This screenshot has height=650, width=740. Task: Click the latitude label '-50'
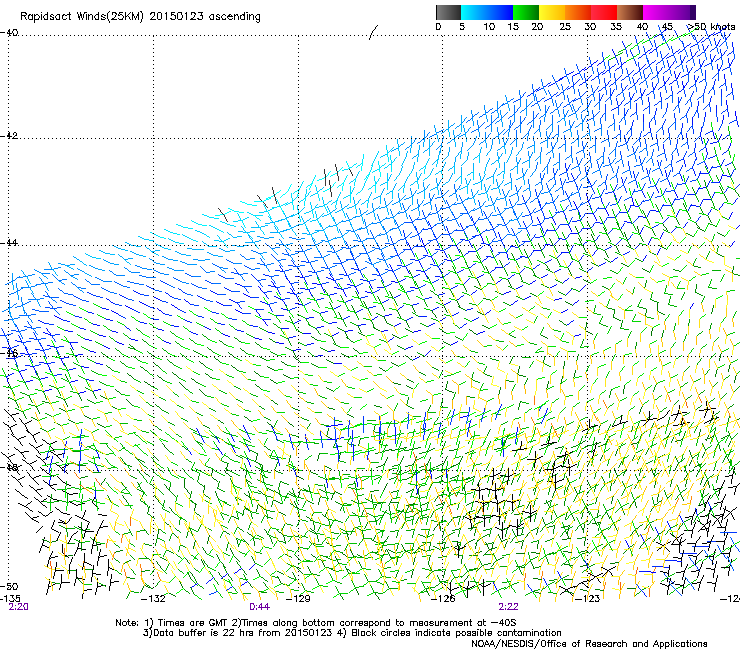(9, 586)
